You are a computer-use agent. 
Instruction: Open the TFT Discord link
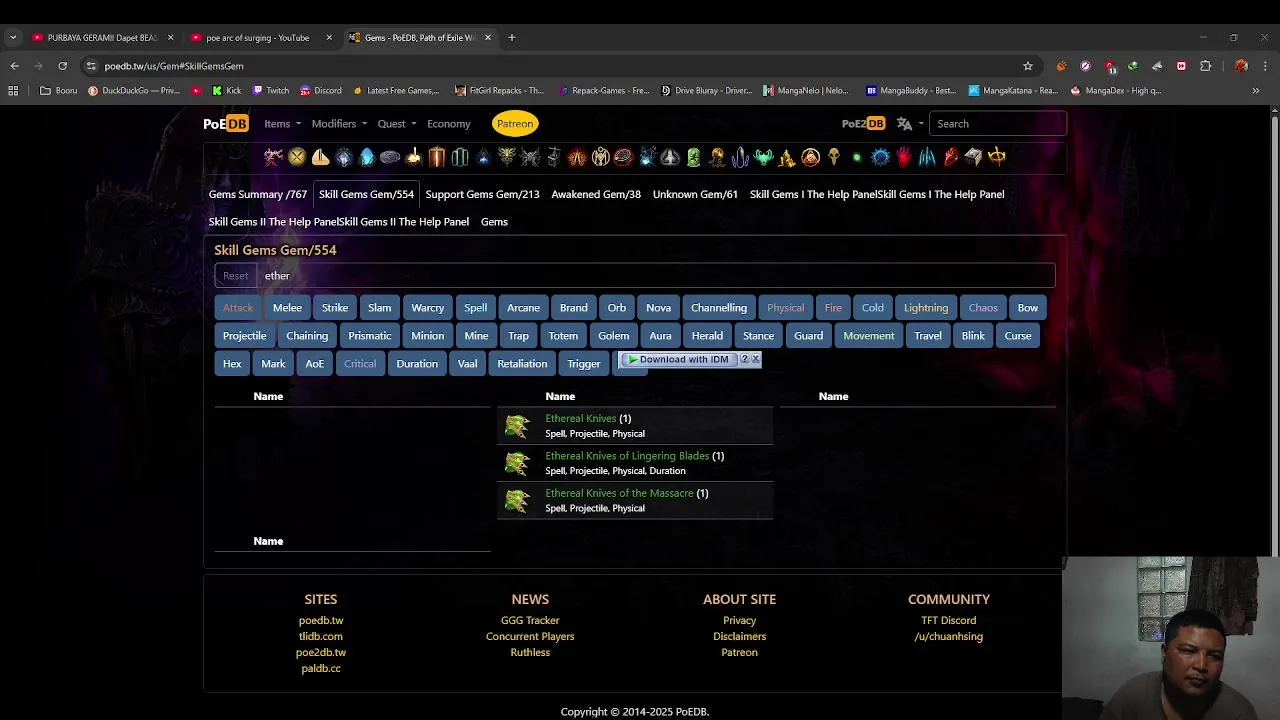(x=949, y=620)
